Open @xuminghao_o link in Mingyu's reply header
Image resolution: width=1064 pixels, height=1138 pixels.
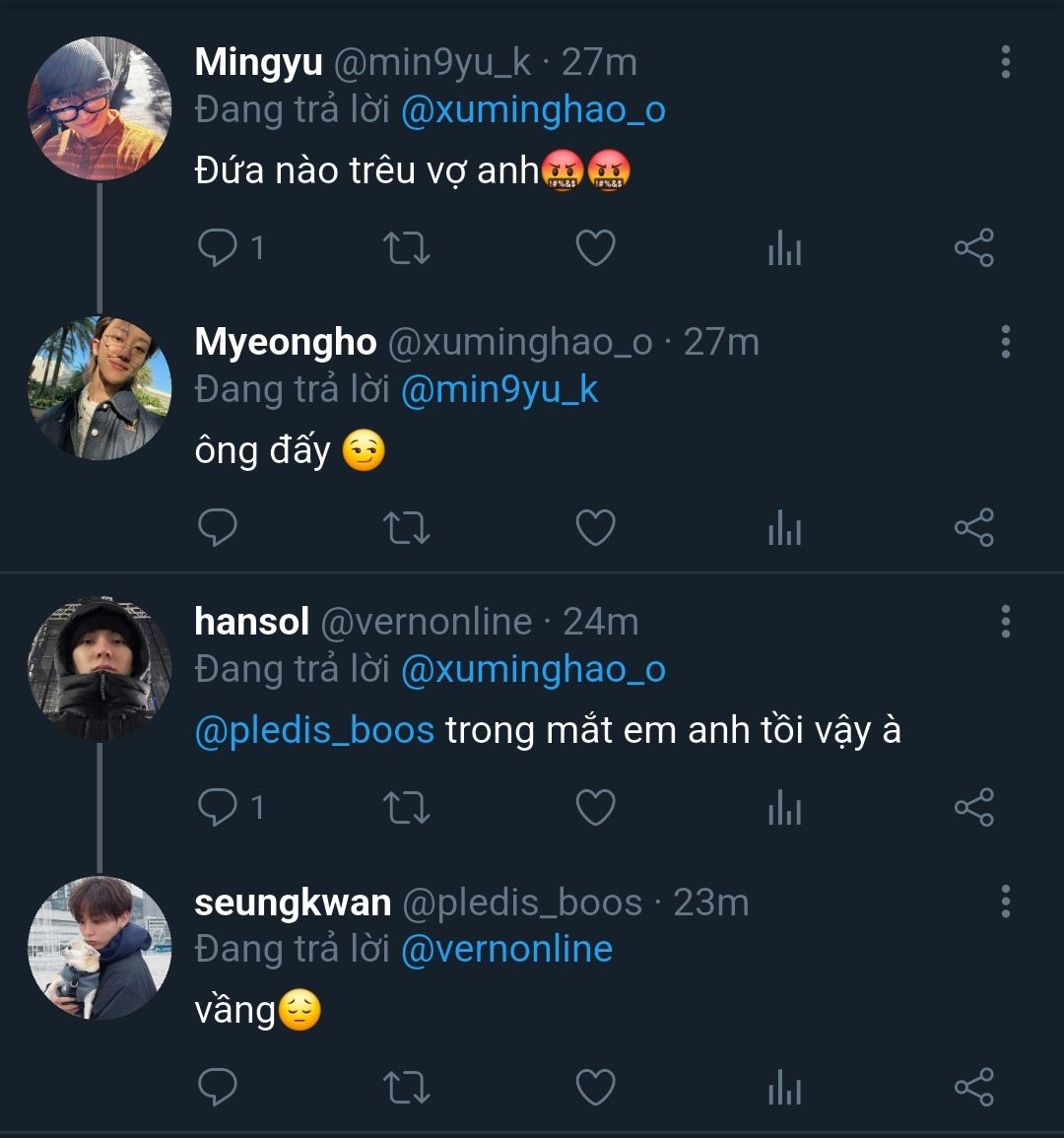(x=533, y=109)
